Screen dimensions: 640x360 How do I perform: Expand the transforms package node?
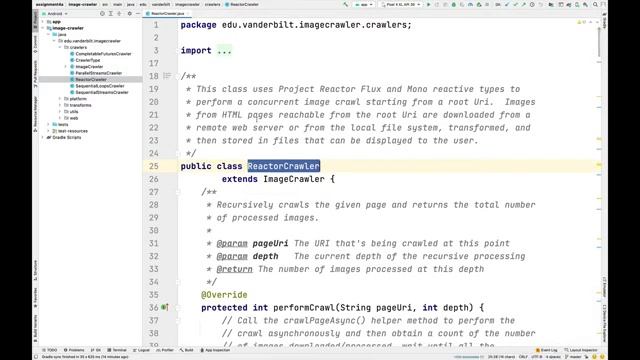[60, 105]
